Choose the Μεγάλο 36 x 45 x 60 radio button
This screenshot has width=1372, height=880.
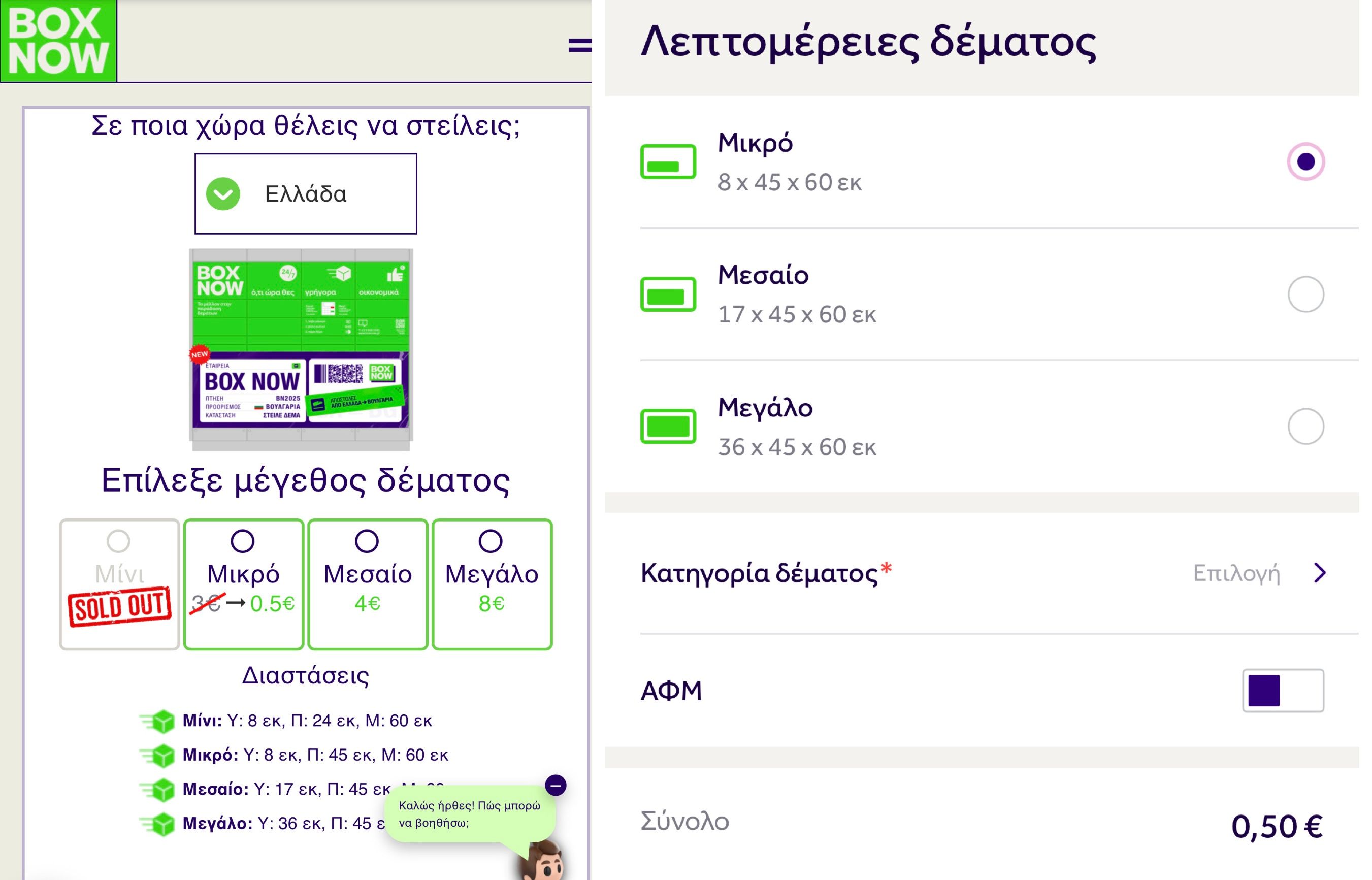(x=1305, y=426)
